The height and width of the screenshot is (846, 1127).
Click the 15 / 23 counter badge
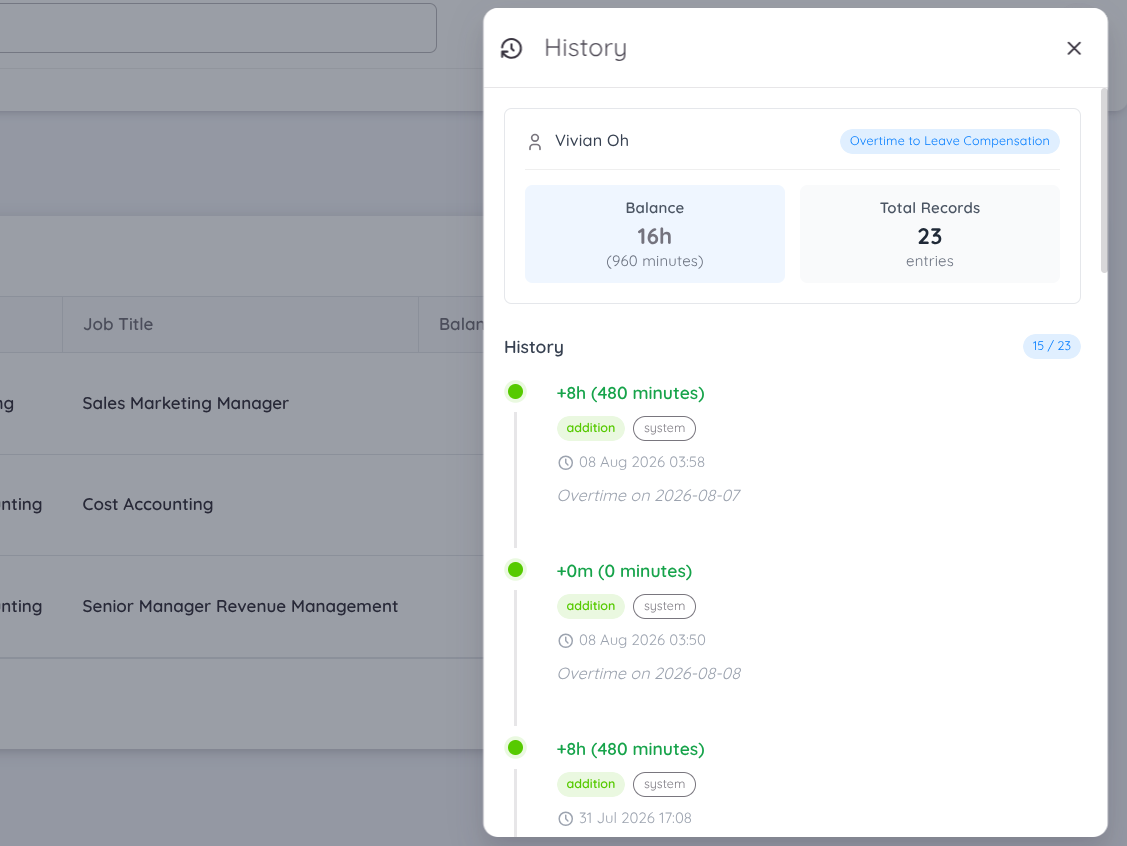coord(1052,346)
